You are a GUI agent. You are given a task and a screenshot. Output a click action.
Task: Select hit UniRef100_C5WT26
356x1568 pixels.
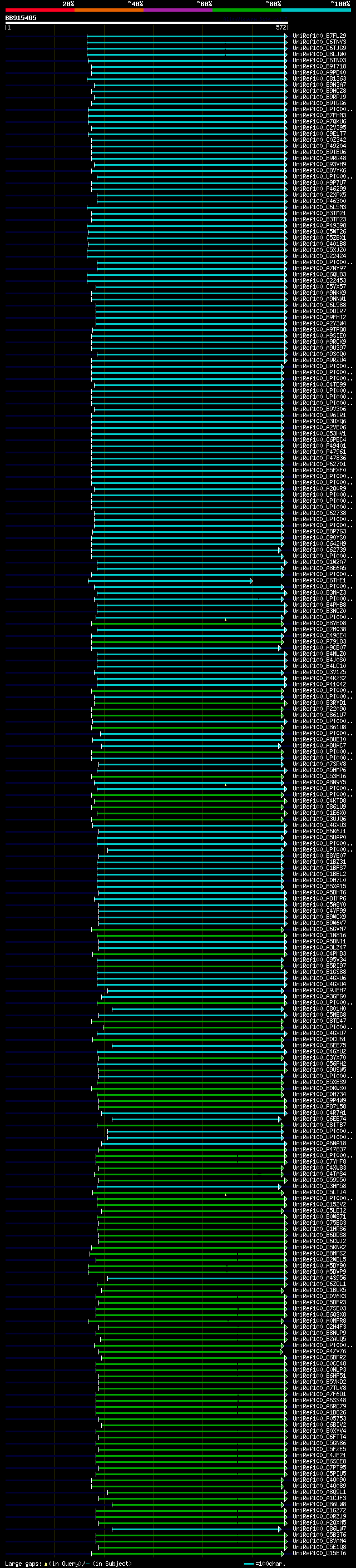[x=319, y=231]
